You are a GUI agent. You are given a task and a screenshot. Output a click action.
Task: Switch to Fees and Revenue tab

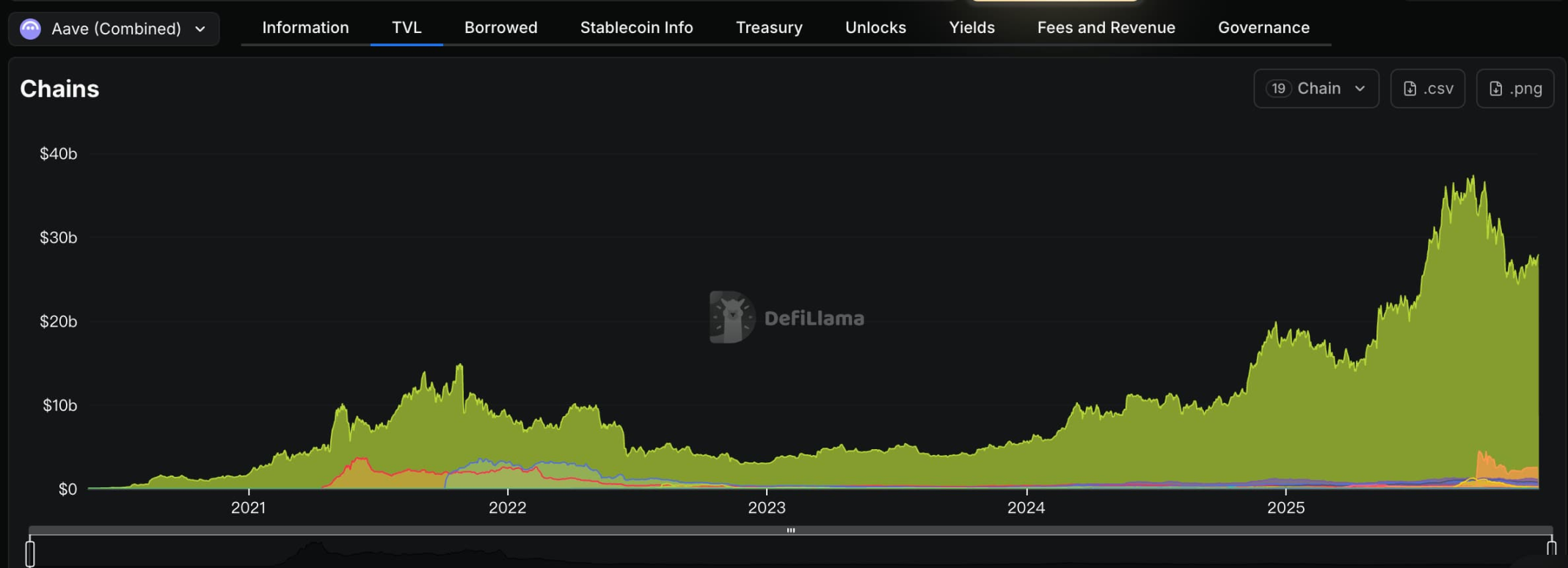(1106, 28)
